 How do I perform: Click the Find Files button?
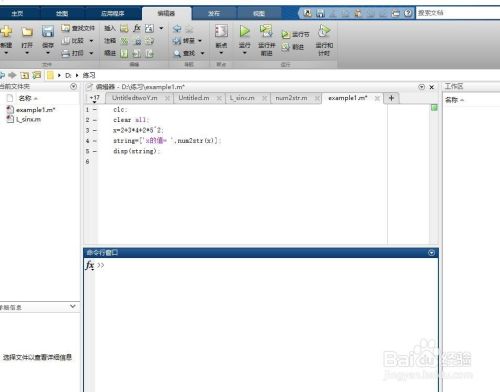(78, 28)
